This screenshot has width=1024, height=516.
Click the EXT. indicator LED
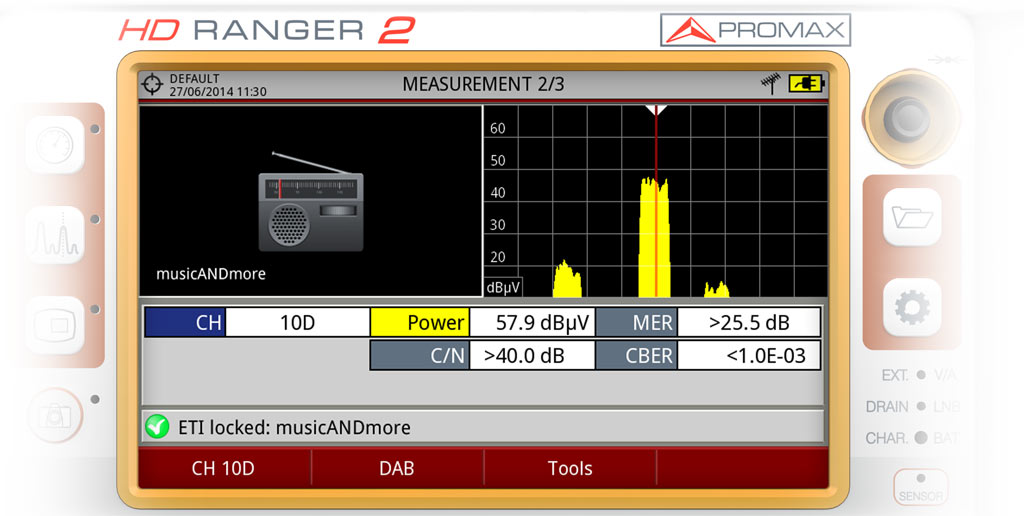(x=921, y=375)
